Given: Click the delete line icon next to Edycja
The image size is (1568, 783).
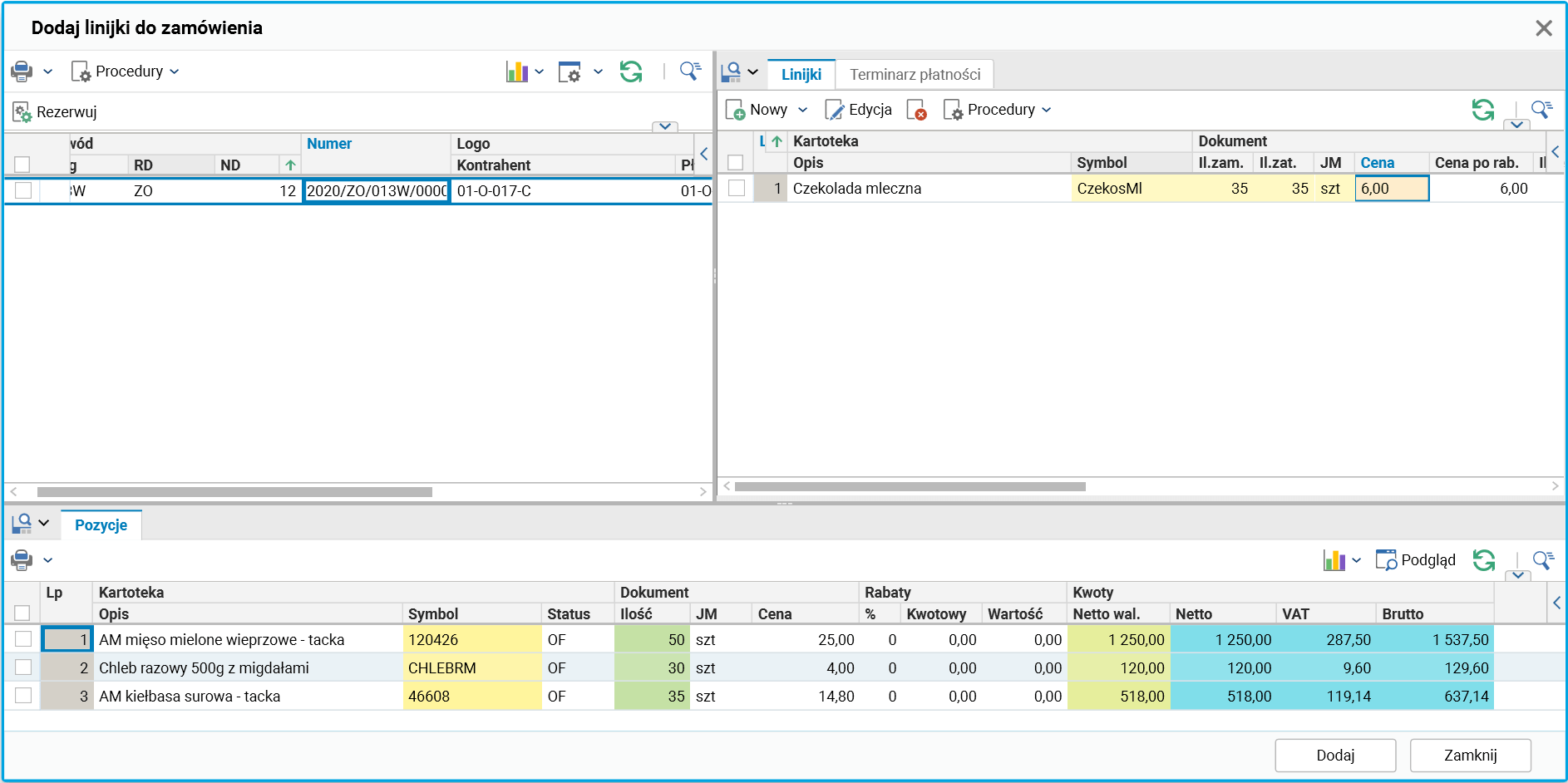Looking at the screenshot, I should tap(917, 110).
